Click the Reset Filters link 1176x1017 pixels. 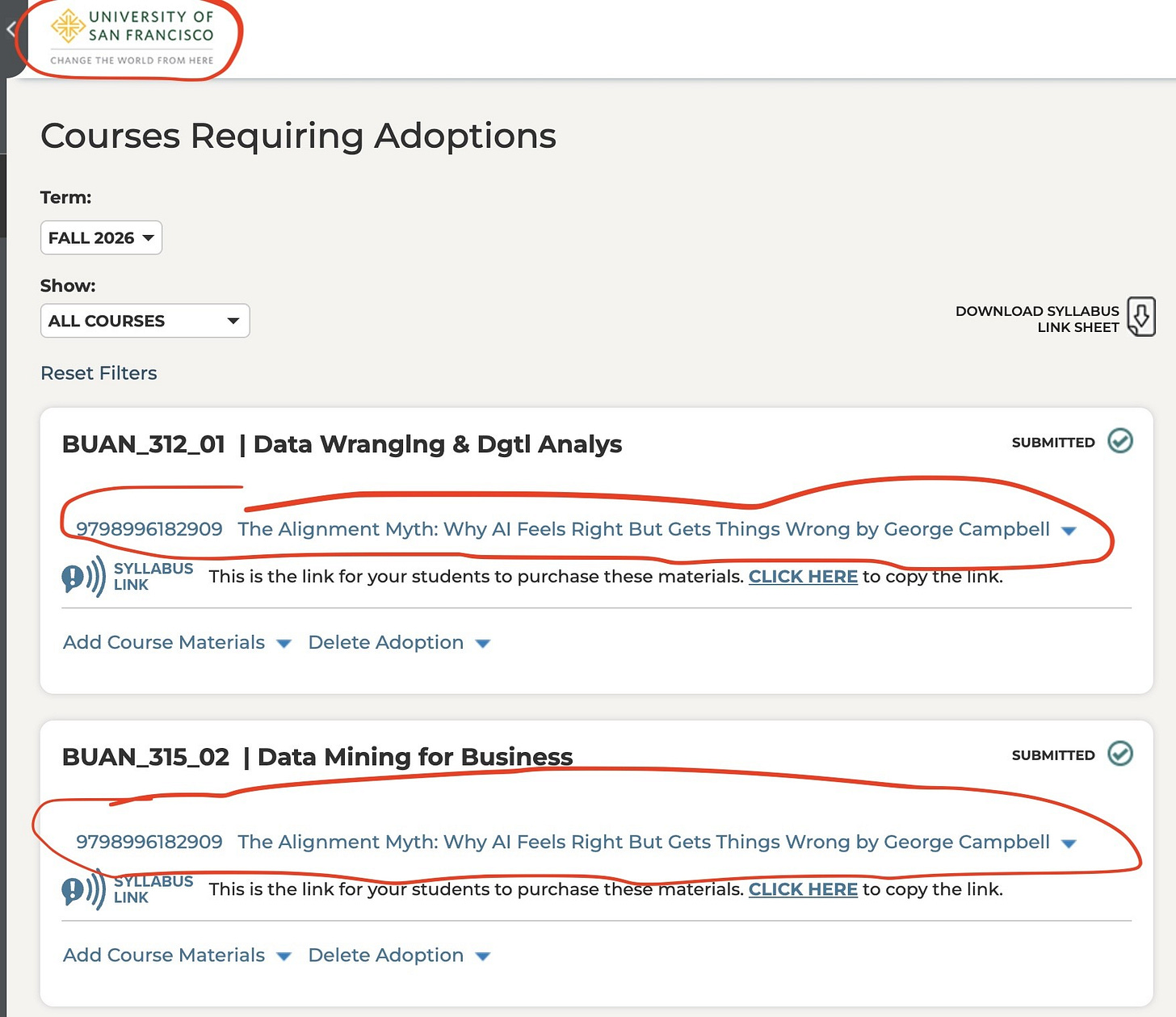coord(99,373)
